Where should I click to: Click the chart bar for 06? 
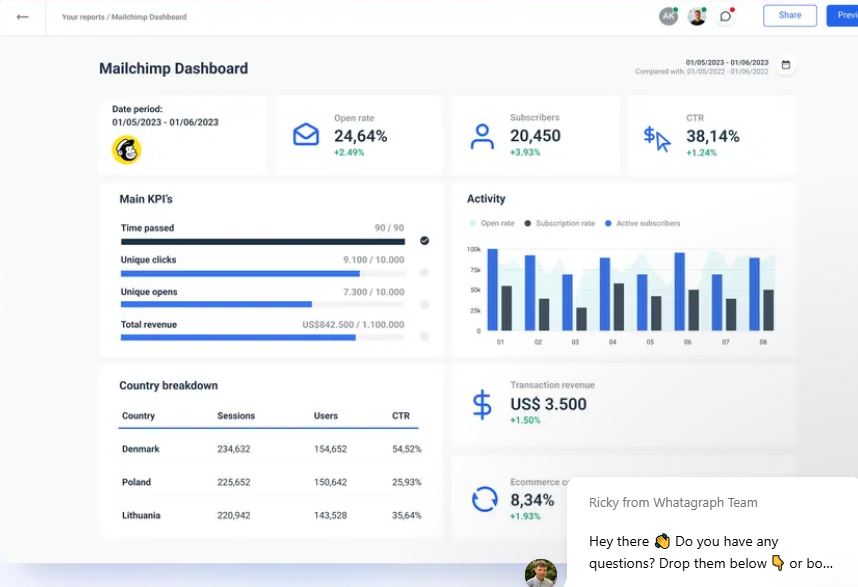coord(680,292)
